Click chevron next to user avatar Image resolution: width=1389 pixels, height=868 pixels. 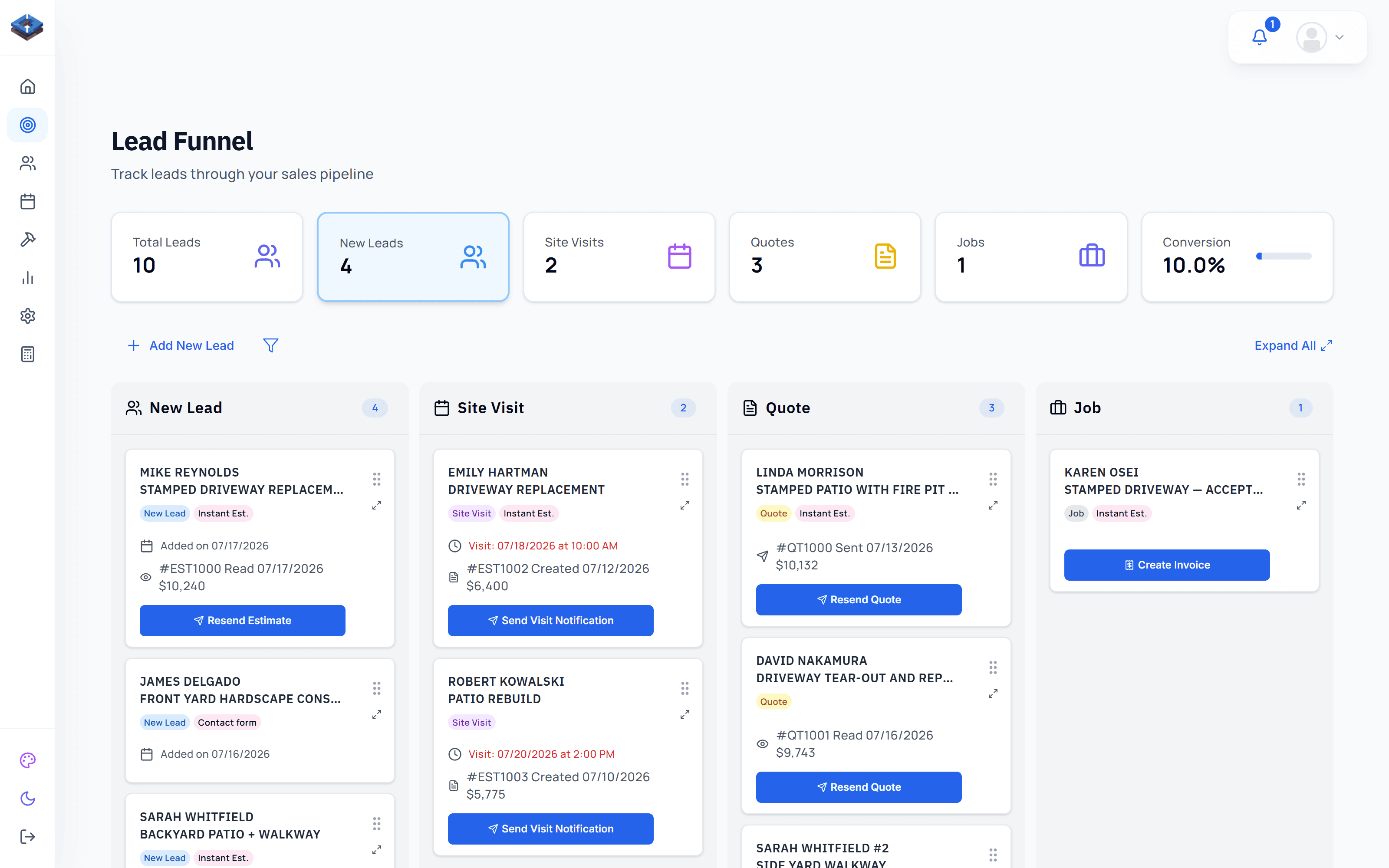point(1340,37)
